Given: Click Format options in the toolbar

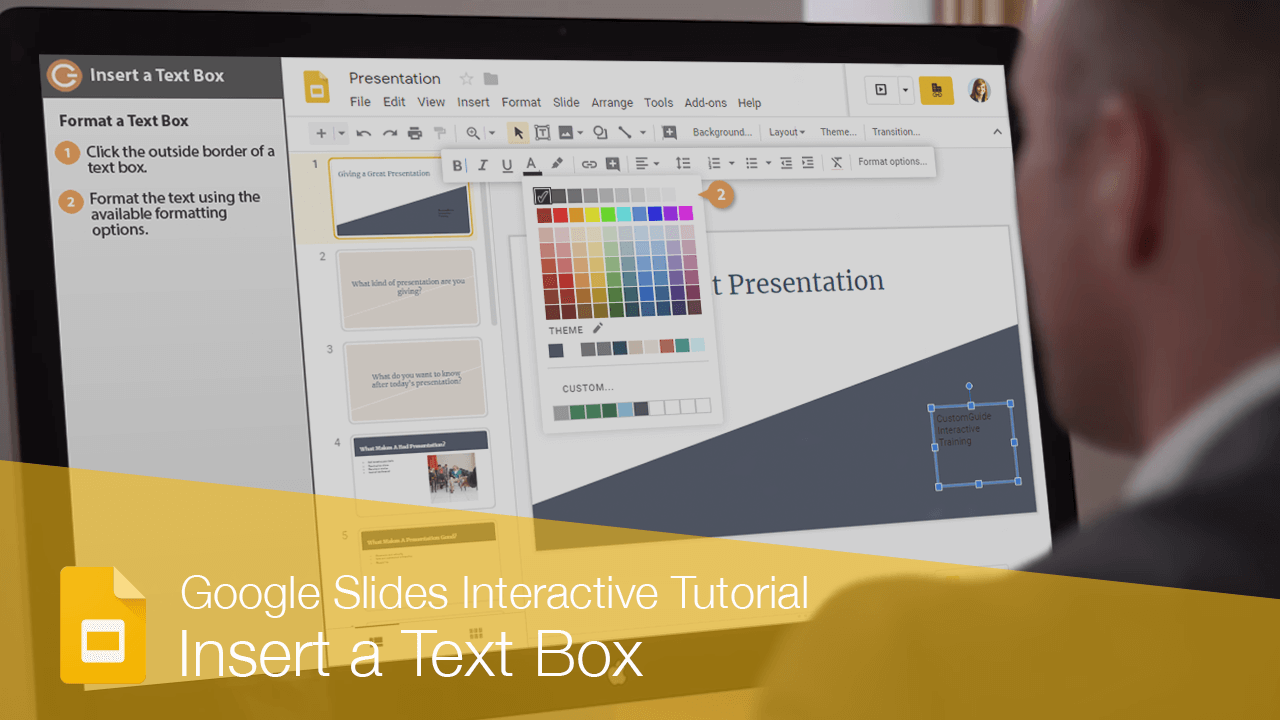Looking at the screenshot, I should tap(892, 162).
